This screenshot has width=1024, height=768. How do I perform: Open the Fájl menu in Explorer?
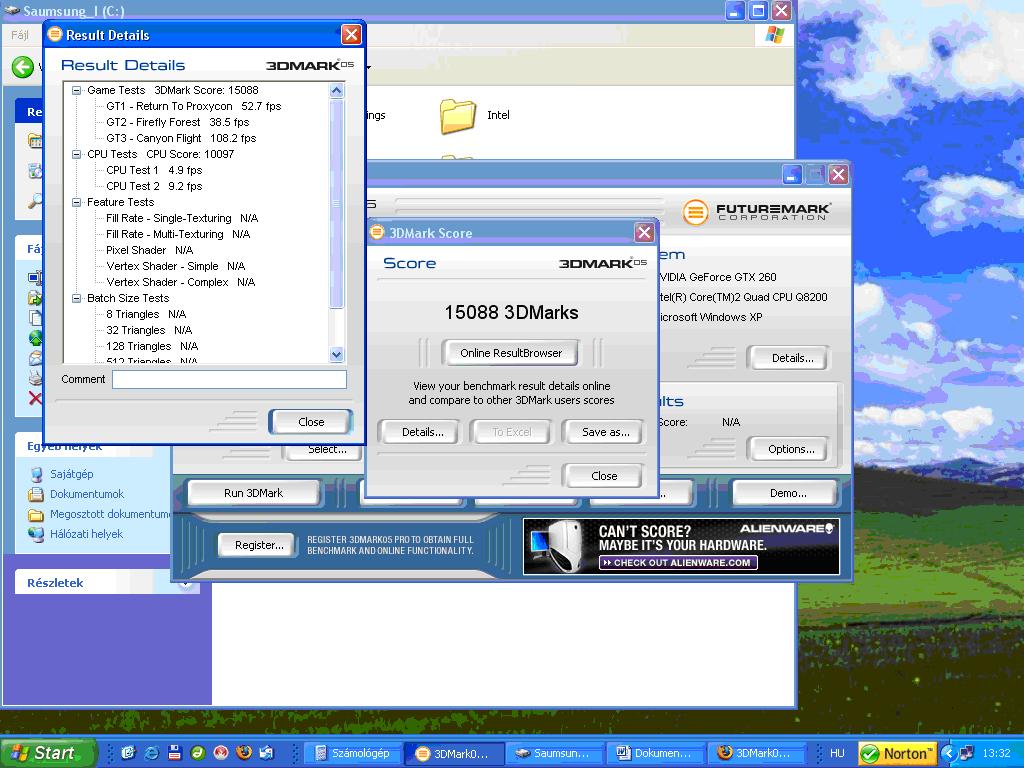[x=20, y=35]
